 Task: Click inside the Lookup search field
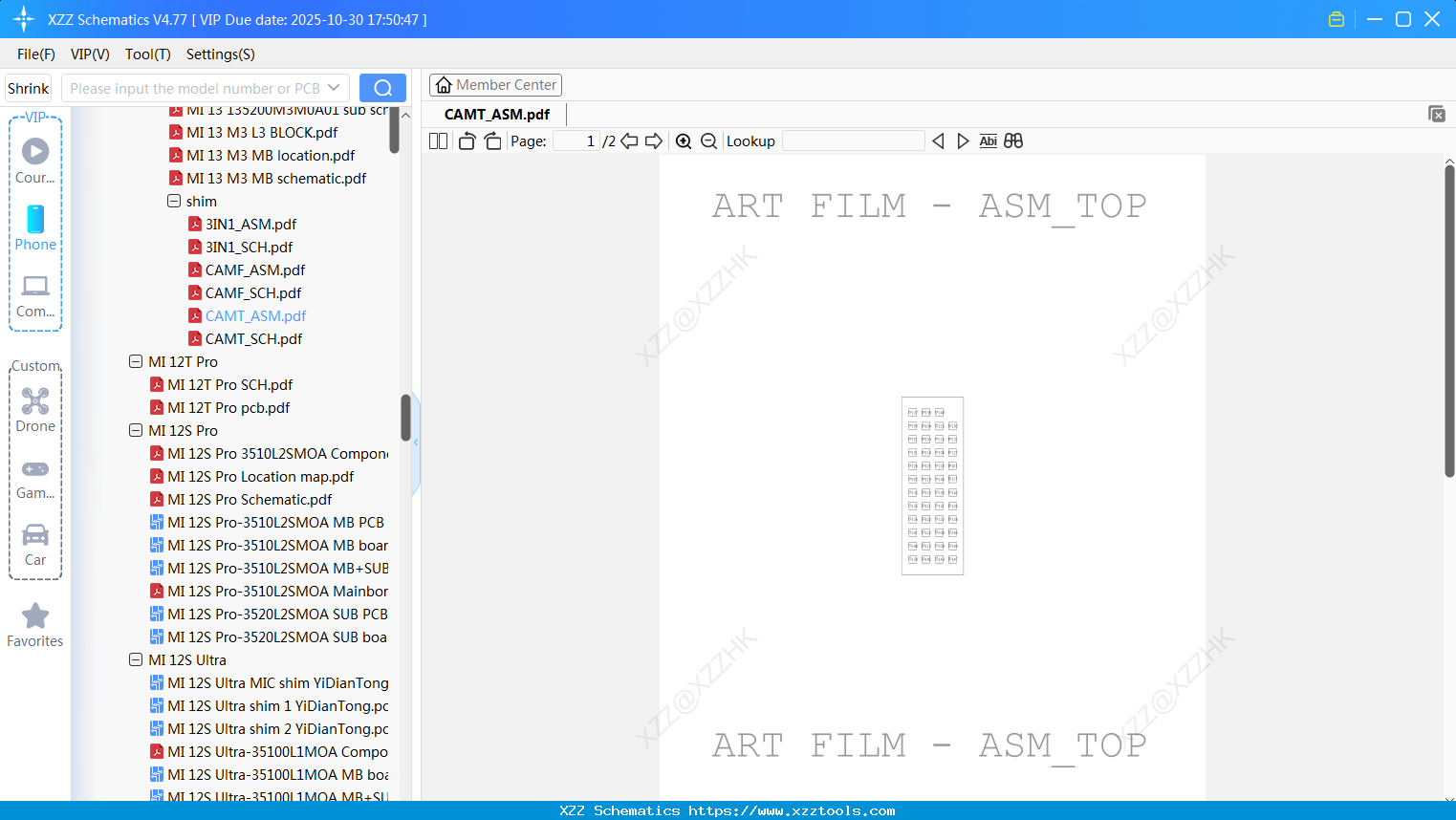click(x=852, y=140)
